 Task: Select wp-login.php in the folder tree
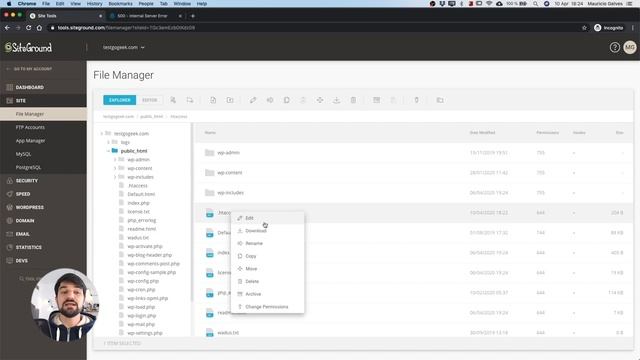click(x=142, y=316)
